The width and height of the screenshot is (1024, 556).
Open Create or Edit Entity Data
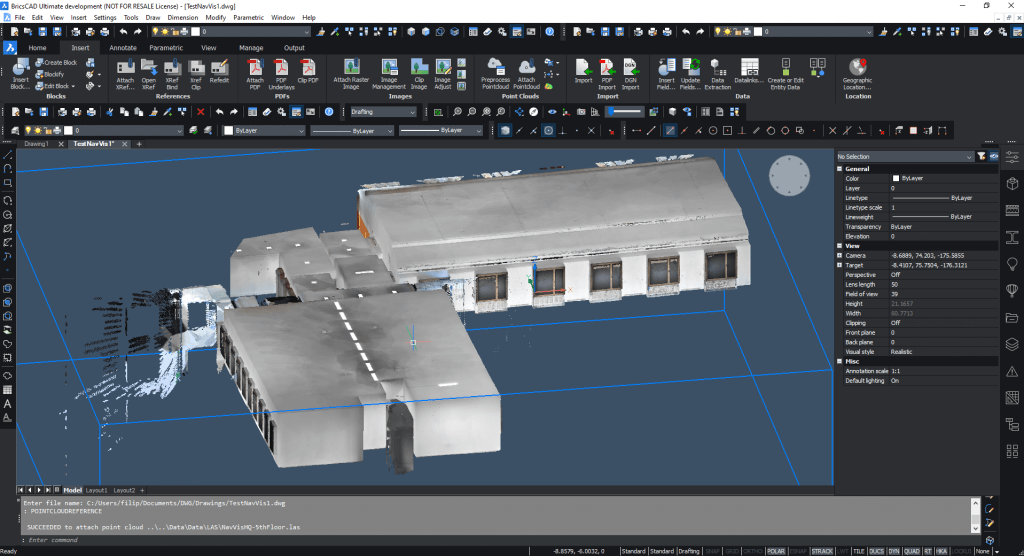[786, 74]
